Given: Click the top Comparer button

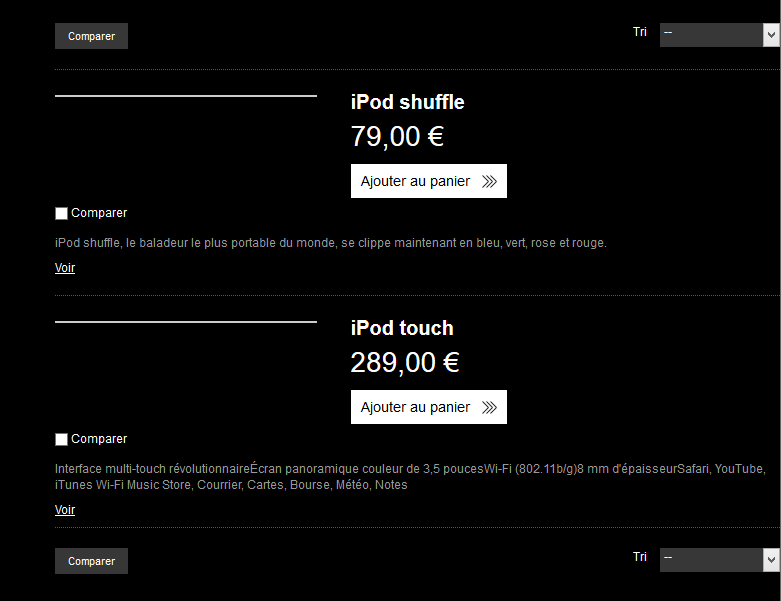Looking at the screenshot, I should click(91, 36).
